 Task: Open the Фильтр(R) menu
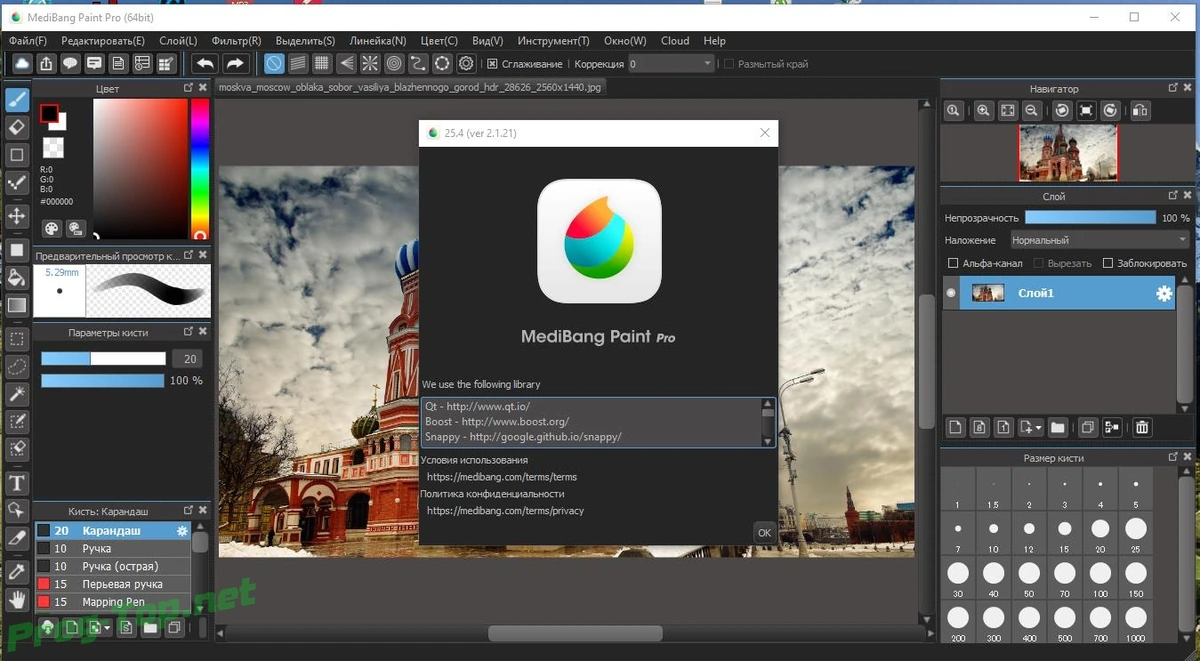[x=237, y=41]
